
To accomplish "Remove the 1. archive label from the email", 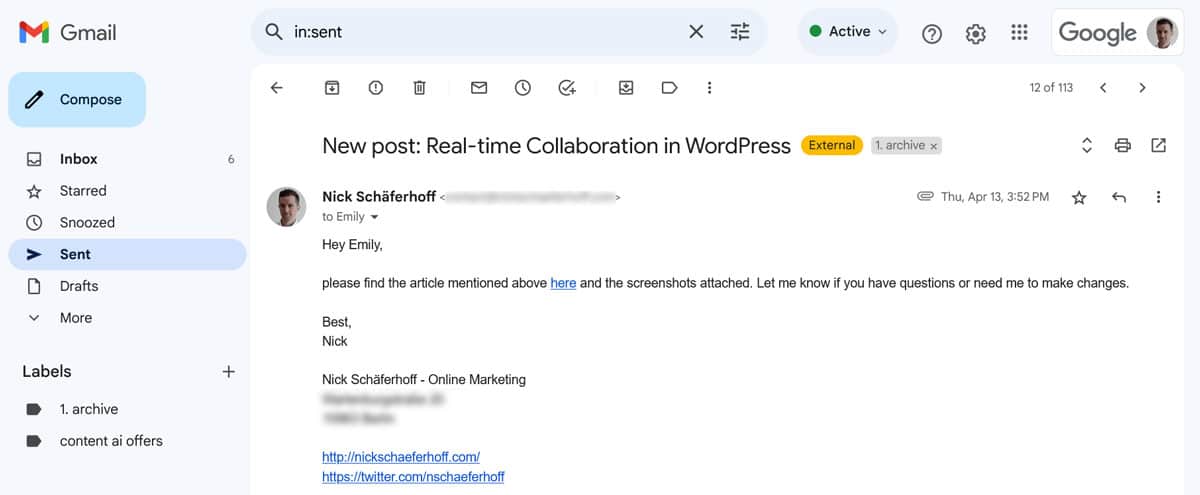I will coord(934,146).
